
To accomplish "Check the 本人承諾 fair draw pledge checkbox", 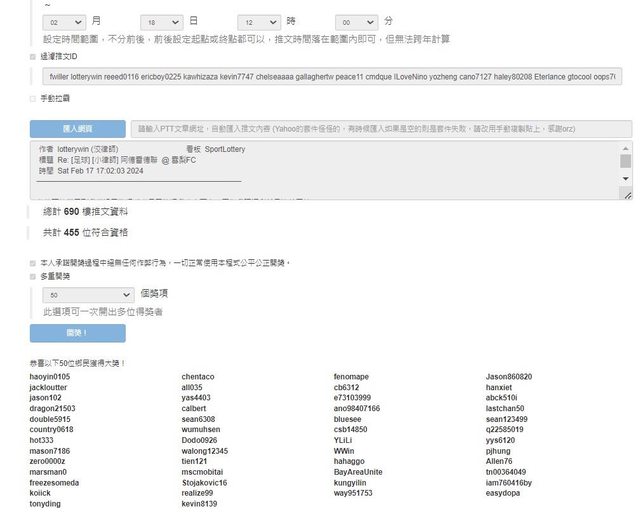I will tap(33, 263).
